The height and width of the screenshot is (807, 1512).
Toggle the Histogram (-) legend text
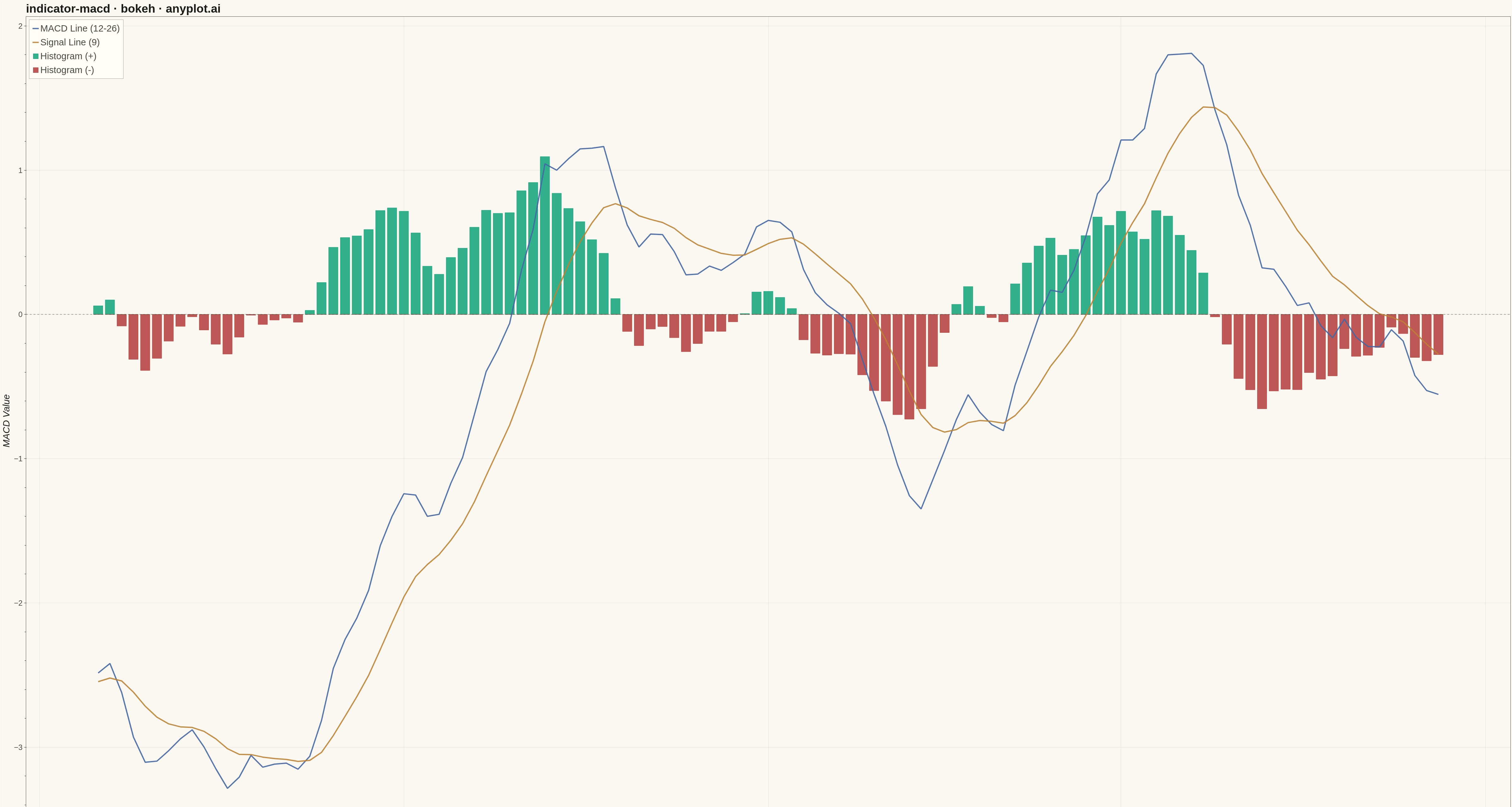click(x=67, y=70)
